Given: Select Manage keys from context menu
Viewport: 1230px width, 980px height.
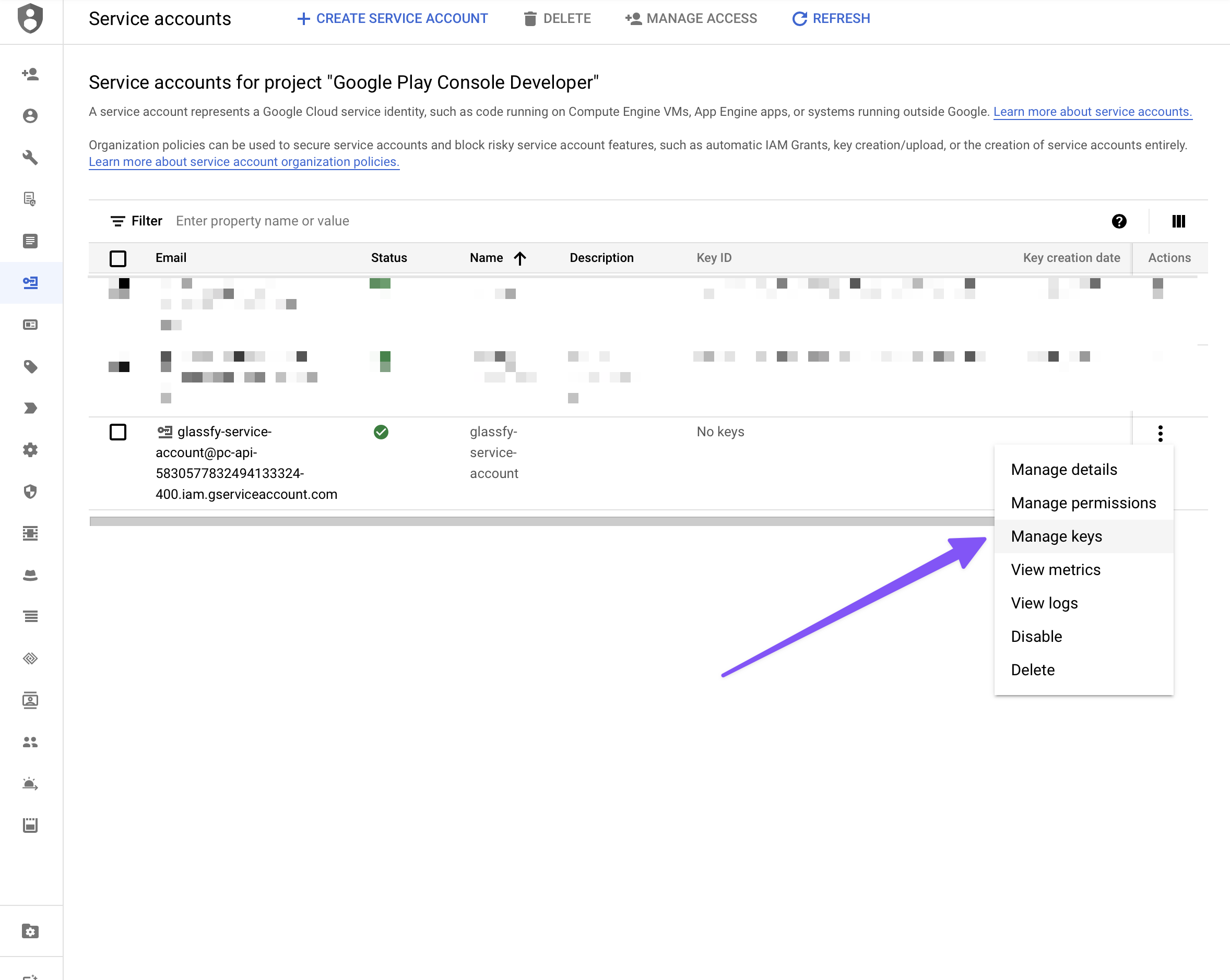Looking at the screenshot, I should pyautogui.click(x=1056, y=536).
